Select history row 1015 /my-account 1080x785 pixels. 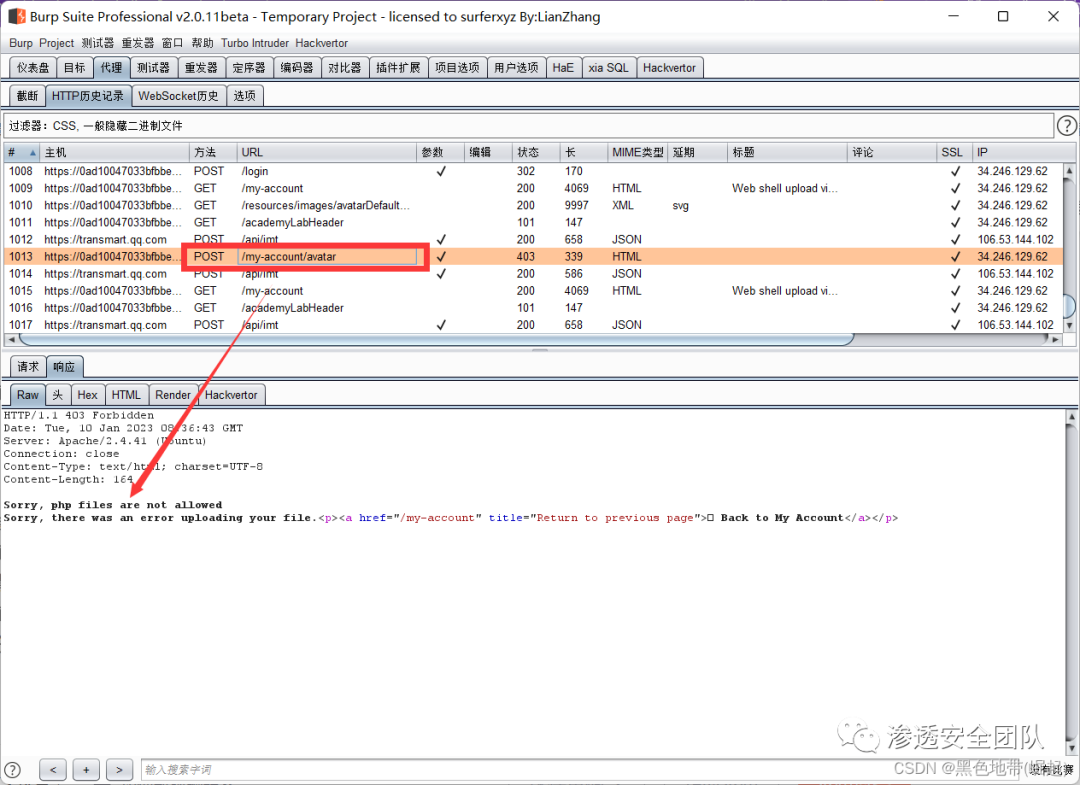[533, 291]
